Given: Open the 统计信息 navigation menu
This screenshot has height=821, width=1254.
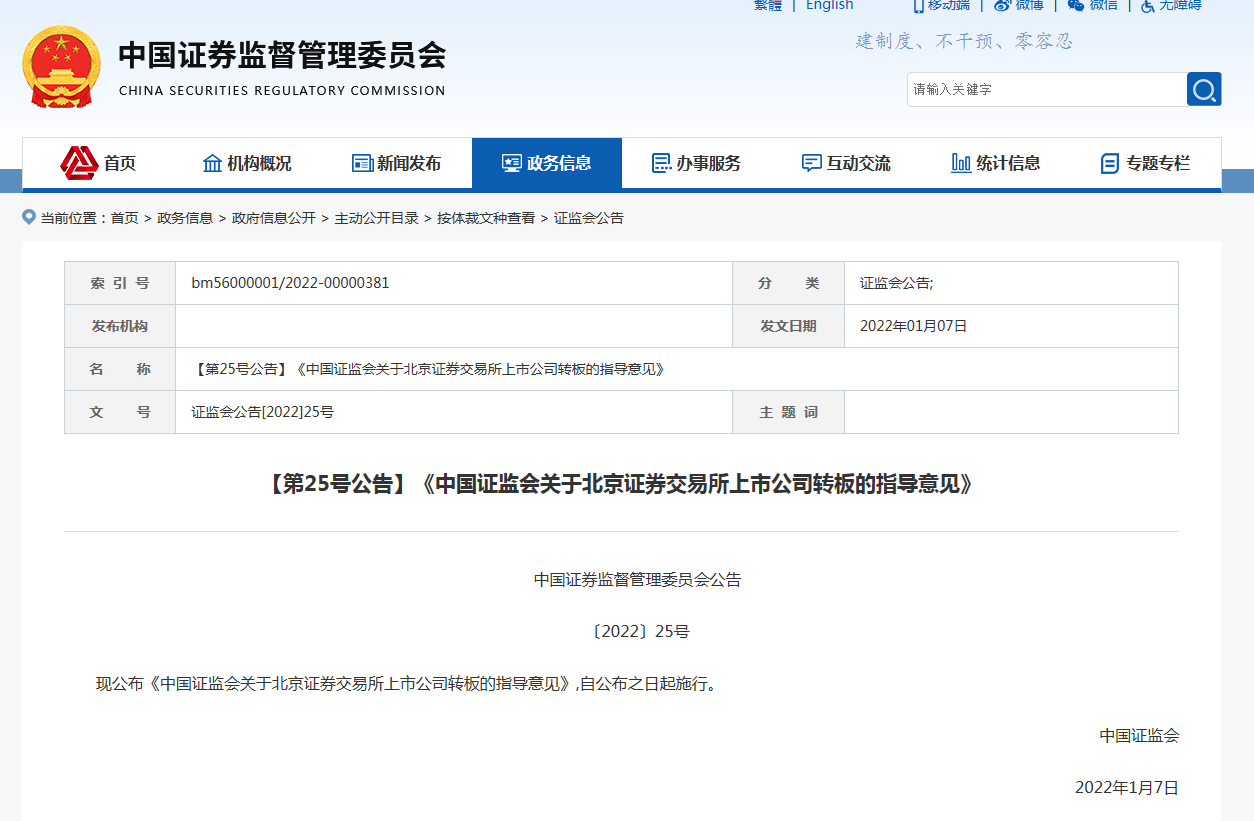Looking at the screenshot, I should (x=996, y=163).
